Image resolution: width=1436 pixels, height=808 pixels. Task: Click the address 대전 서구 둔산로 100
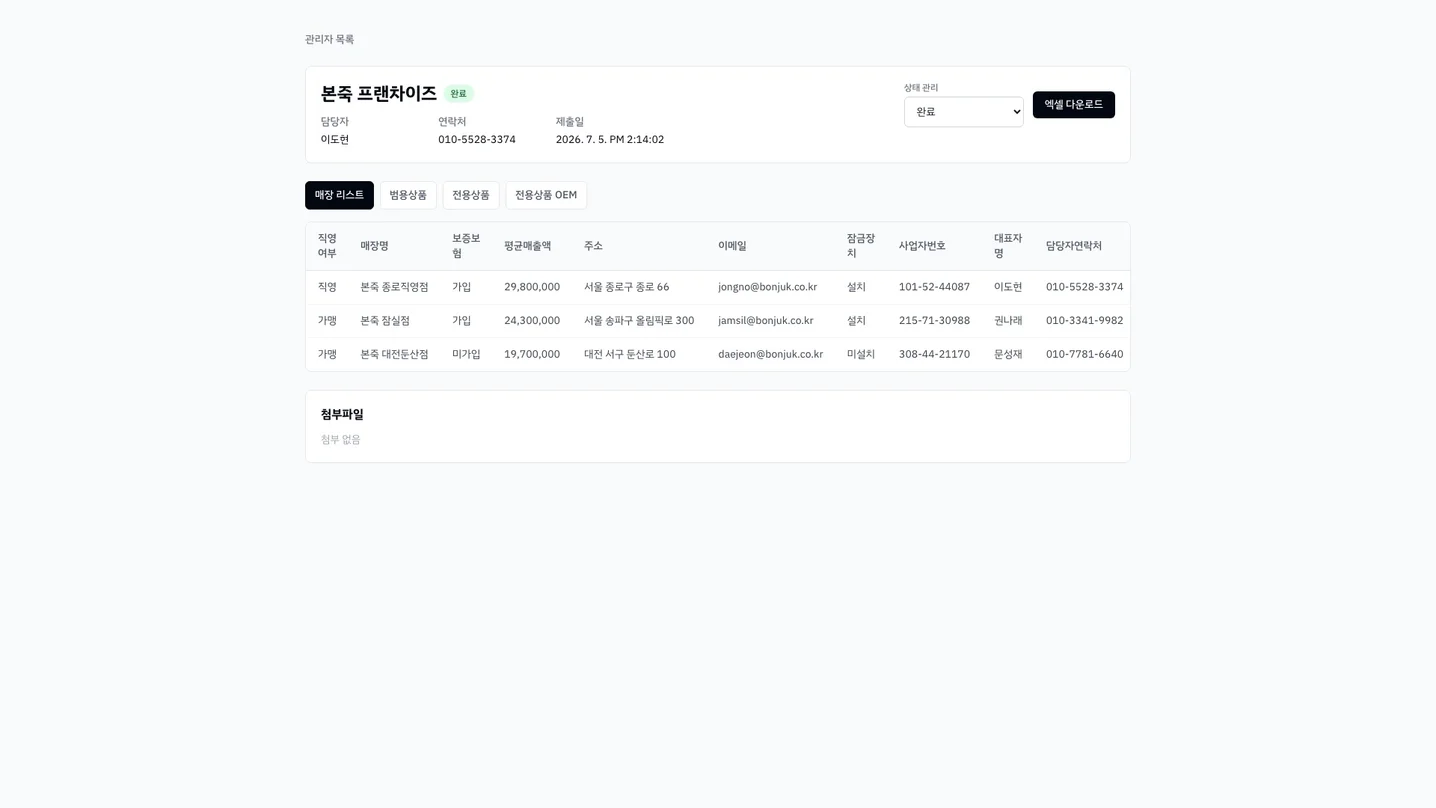tap(630, 355)
